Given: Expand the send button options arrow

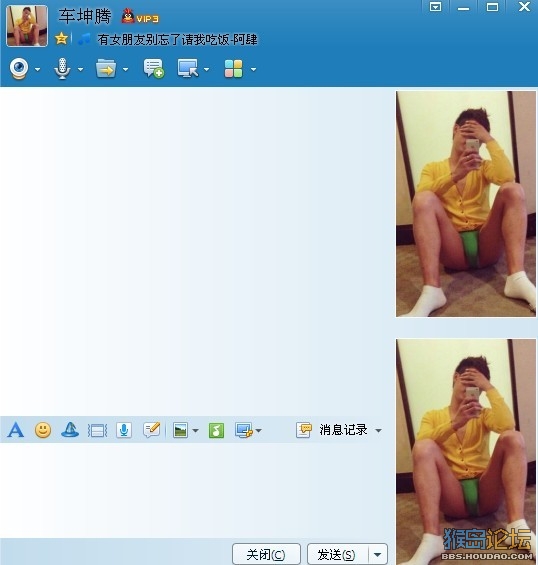Looking at the screenshot, I should [378, 554].
